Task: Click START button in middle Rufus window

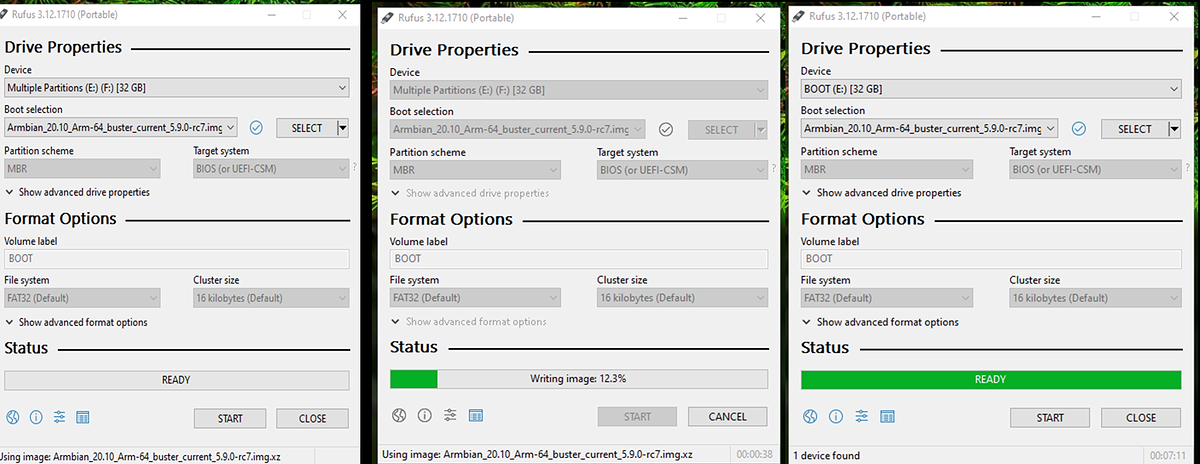Action: [x=637, y=416]
